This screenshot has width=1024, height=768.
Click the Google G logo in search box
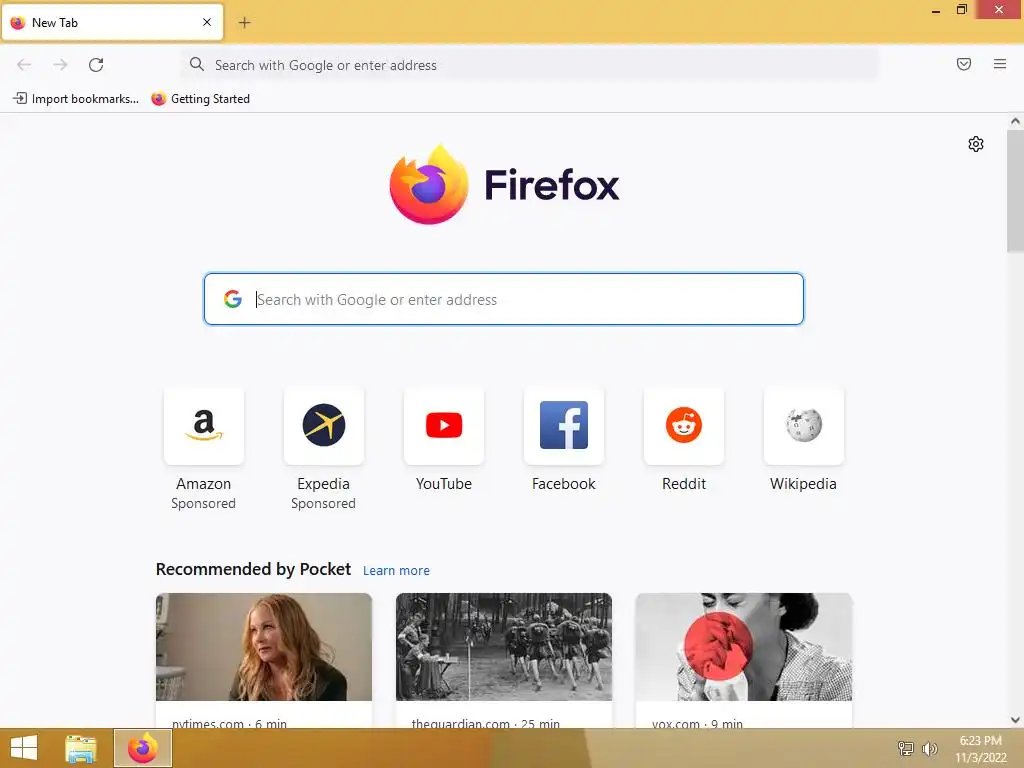[232, 299]
